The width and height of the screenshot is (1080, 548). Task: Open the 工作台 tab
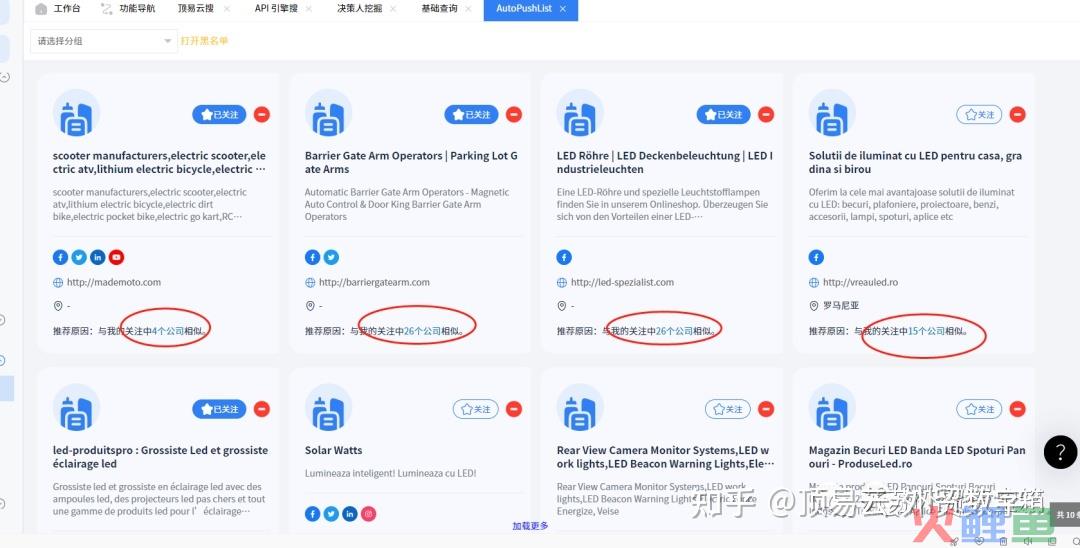[58, 9]
